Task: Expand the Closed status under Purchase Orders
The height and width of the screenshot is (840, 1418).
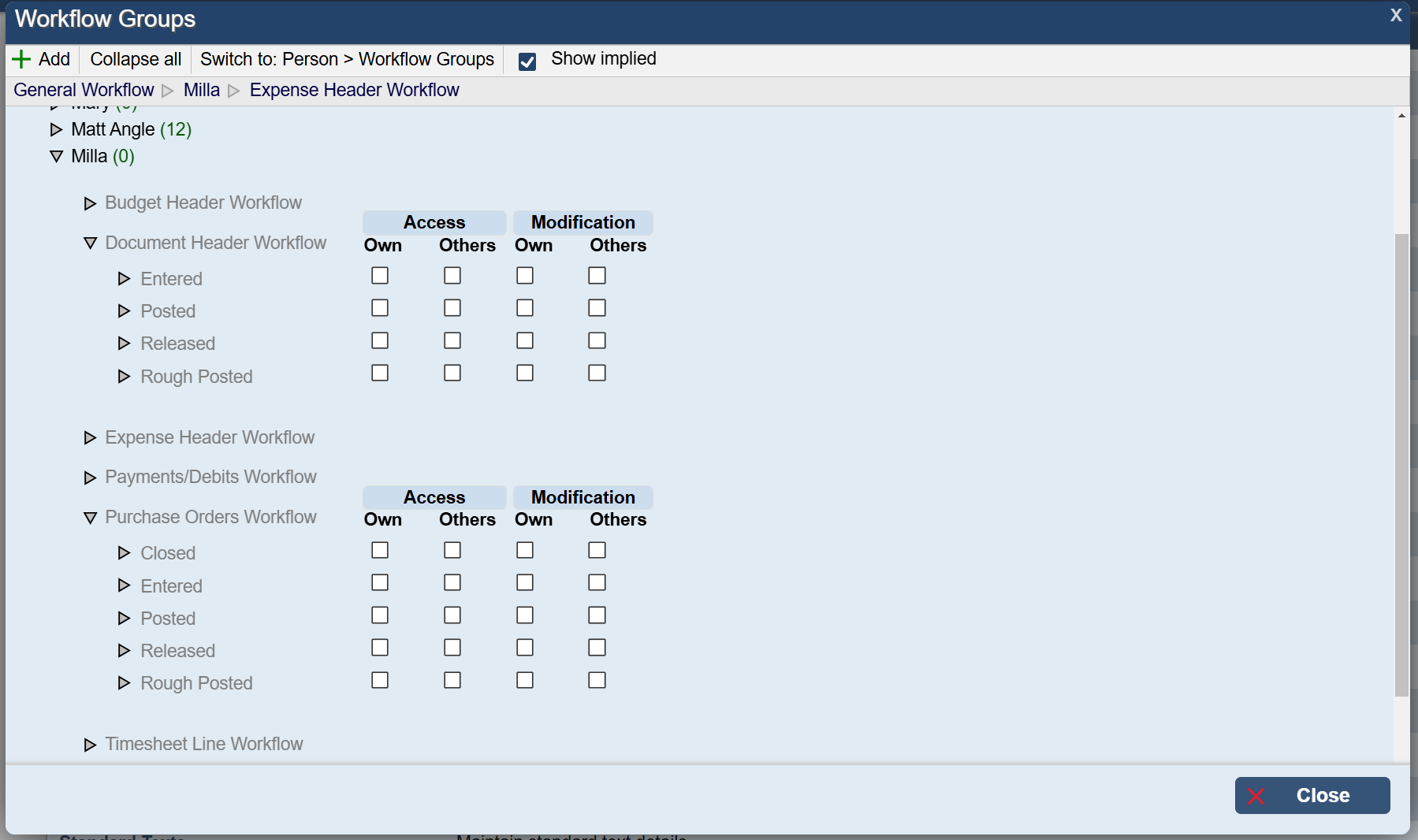Action: pyautogui.click(x=124, y=553)
